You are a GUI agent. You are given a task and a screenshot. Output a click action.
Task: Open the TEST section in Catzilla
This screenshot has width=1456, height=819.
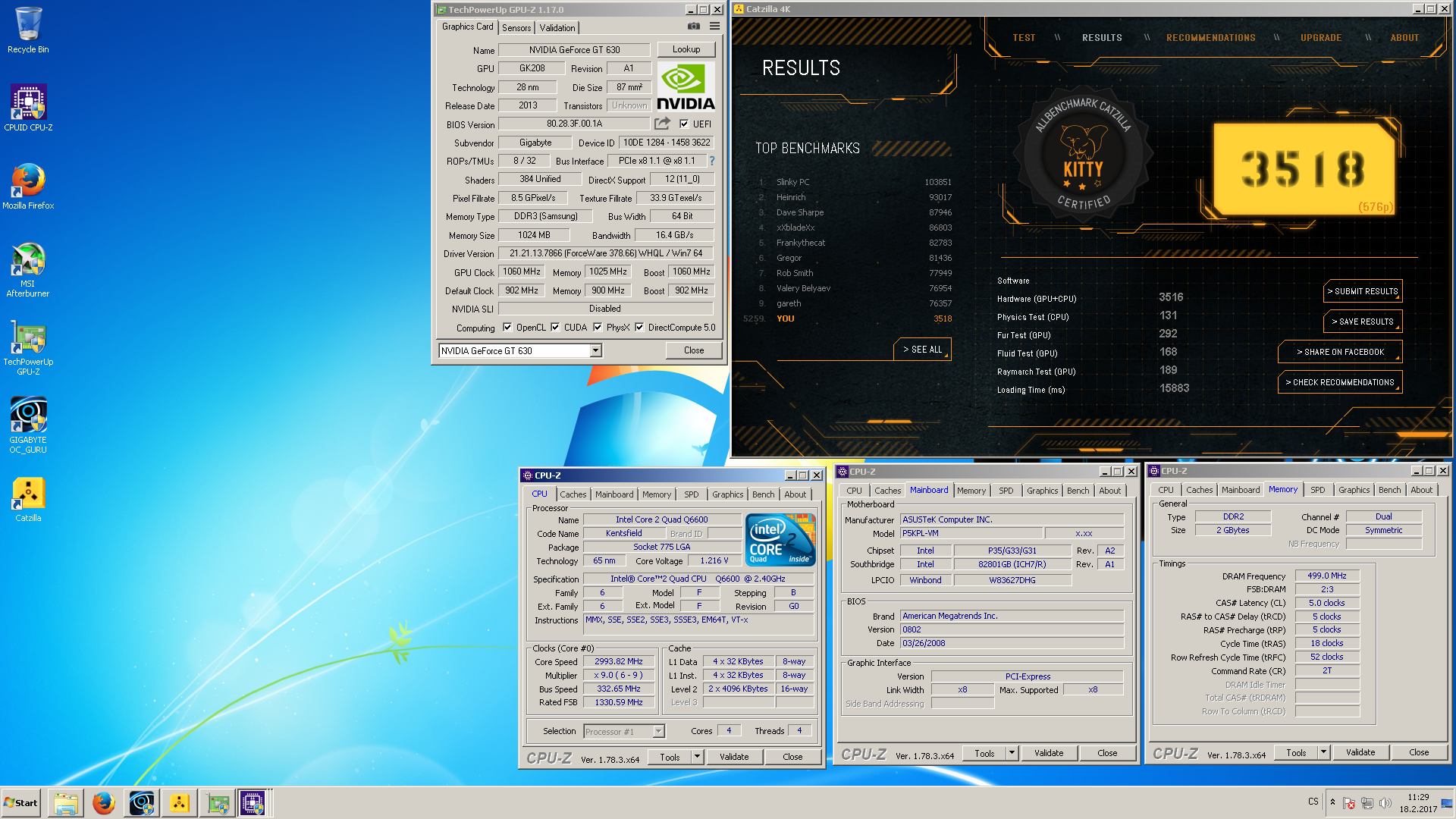pyautogui.click(x=1024, y=38)
